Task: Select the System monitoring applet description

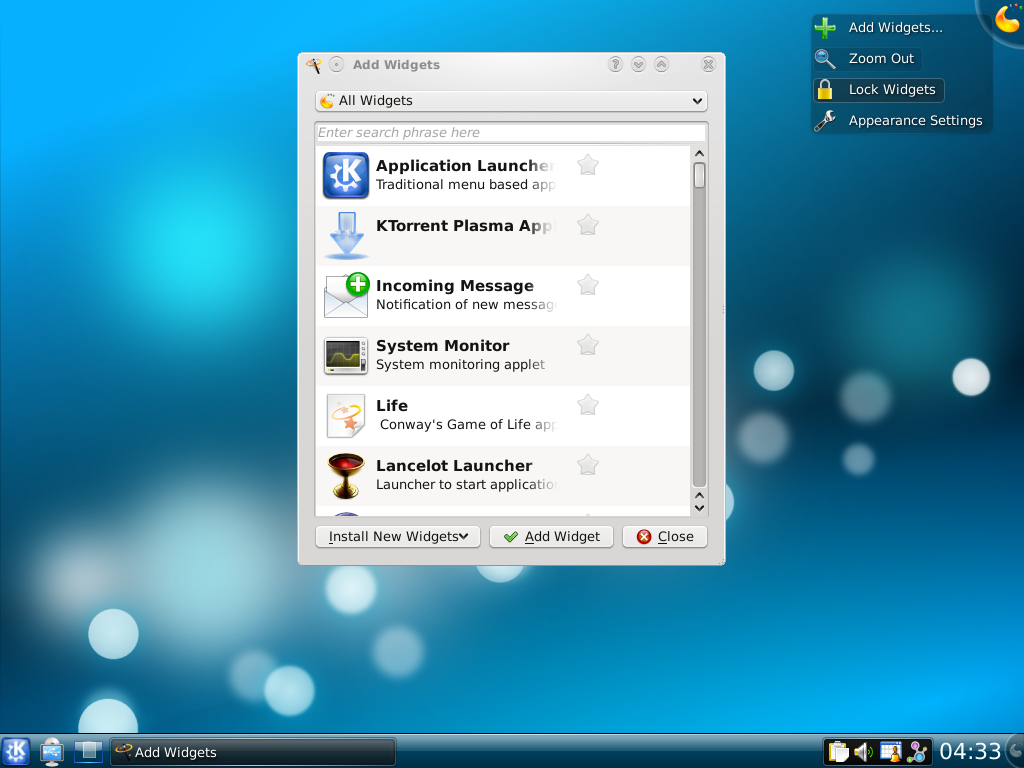Action: pos(460,364)
